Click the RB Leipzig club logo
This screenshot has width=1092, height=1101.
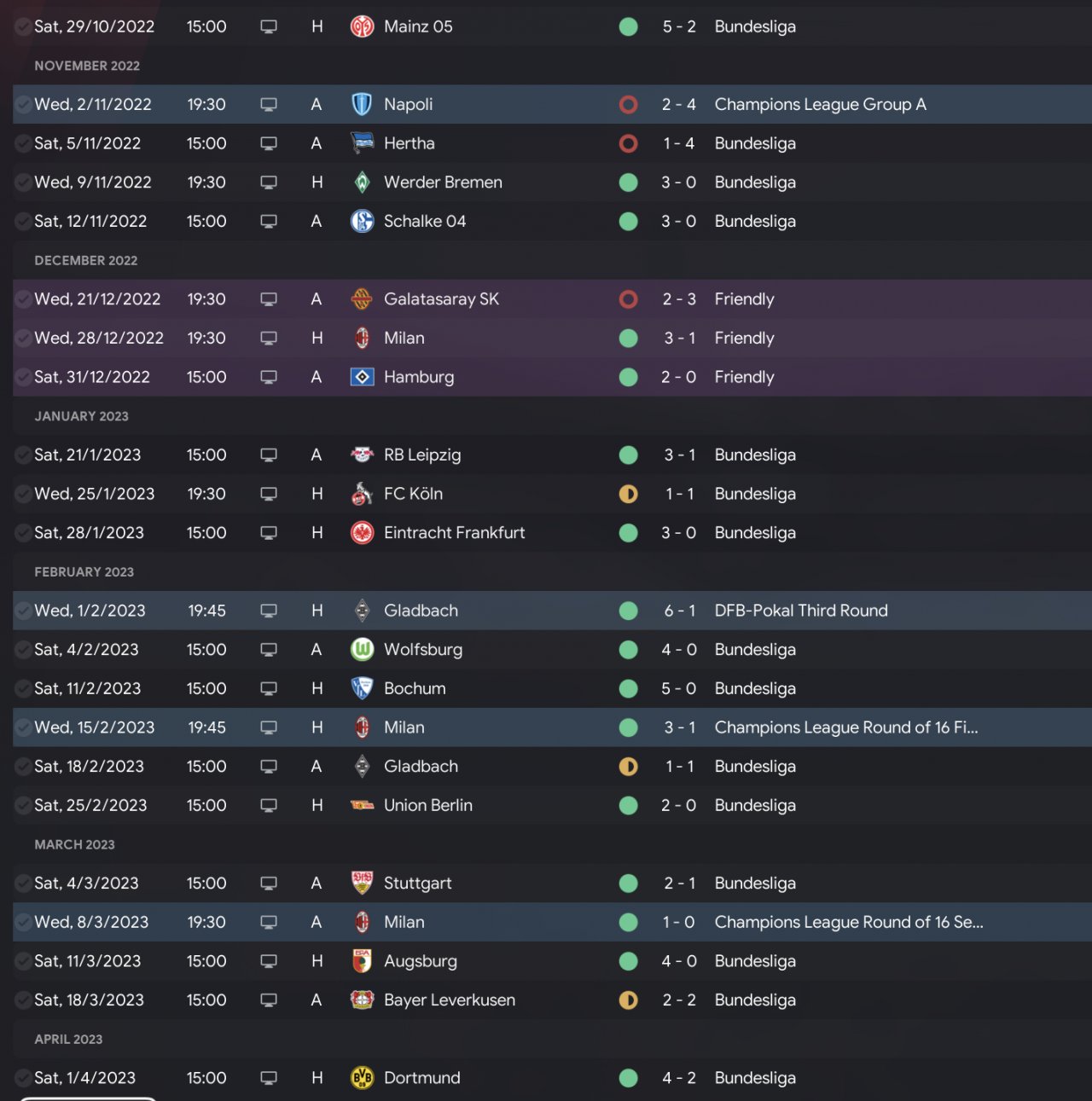coord(362,455)
